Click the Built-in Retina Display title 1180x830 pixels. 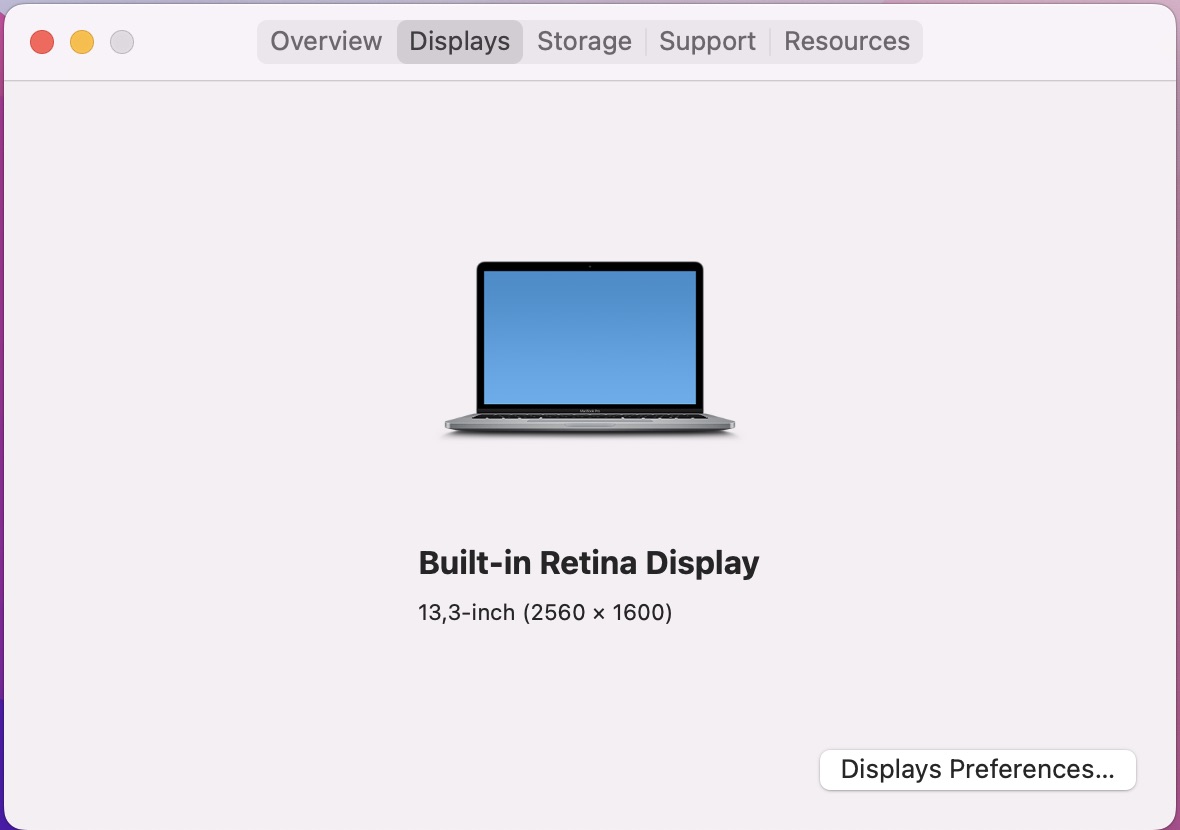coord(589,562)
